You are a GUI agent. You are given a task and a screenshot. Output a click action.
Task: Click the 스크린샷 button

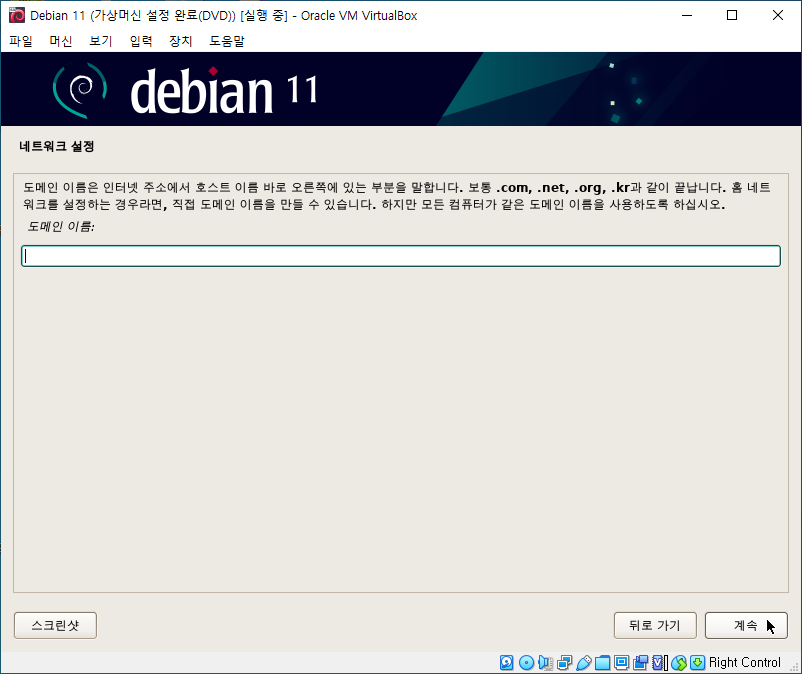tap(55, 625)
